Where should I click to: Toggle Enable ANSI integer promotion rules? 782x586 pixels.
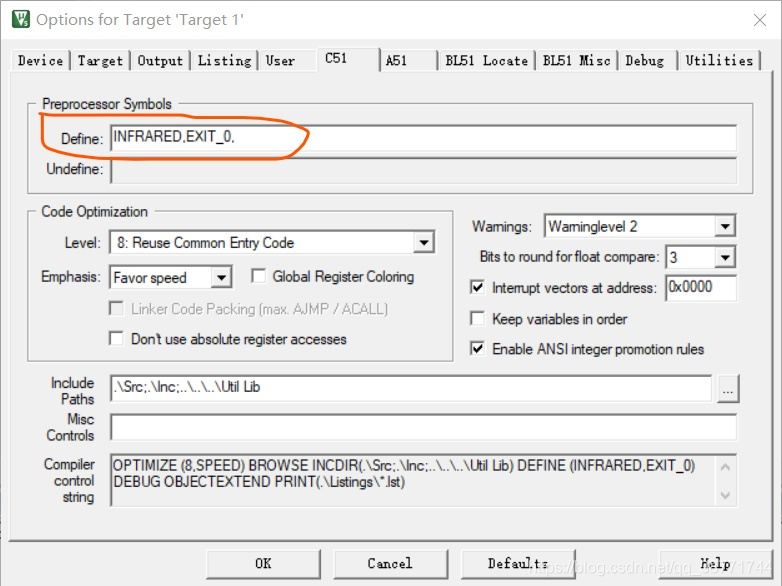pyautogui.click(x=477, y=349)
